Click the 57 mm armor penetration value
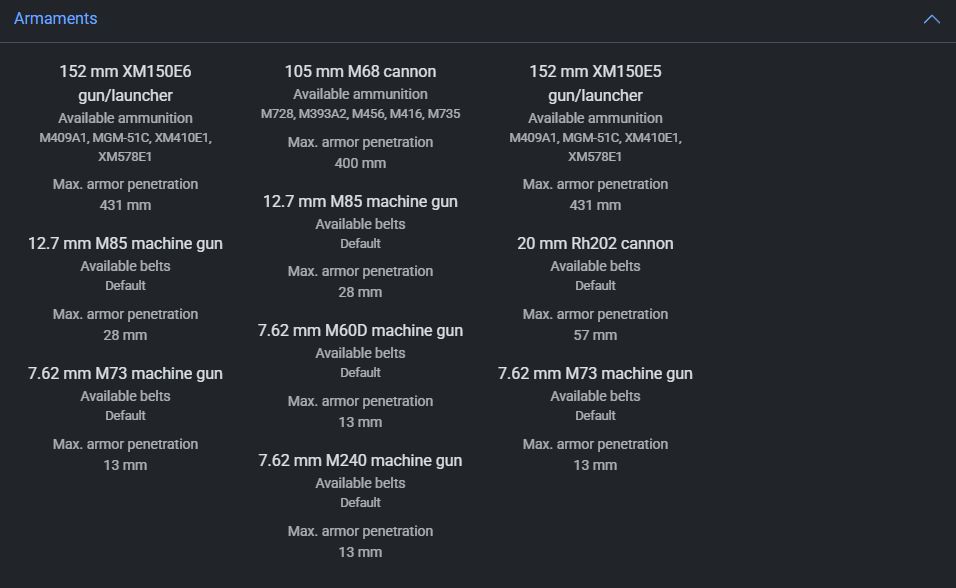The height and width of the screenshot is (588, 956). [595, 335]
